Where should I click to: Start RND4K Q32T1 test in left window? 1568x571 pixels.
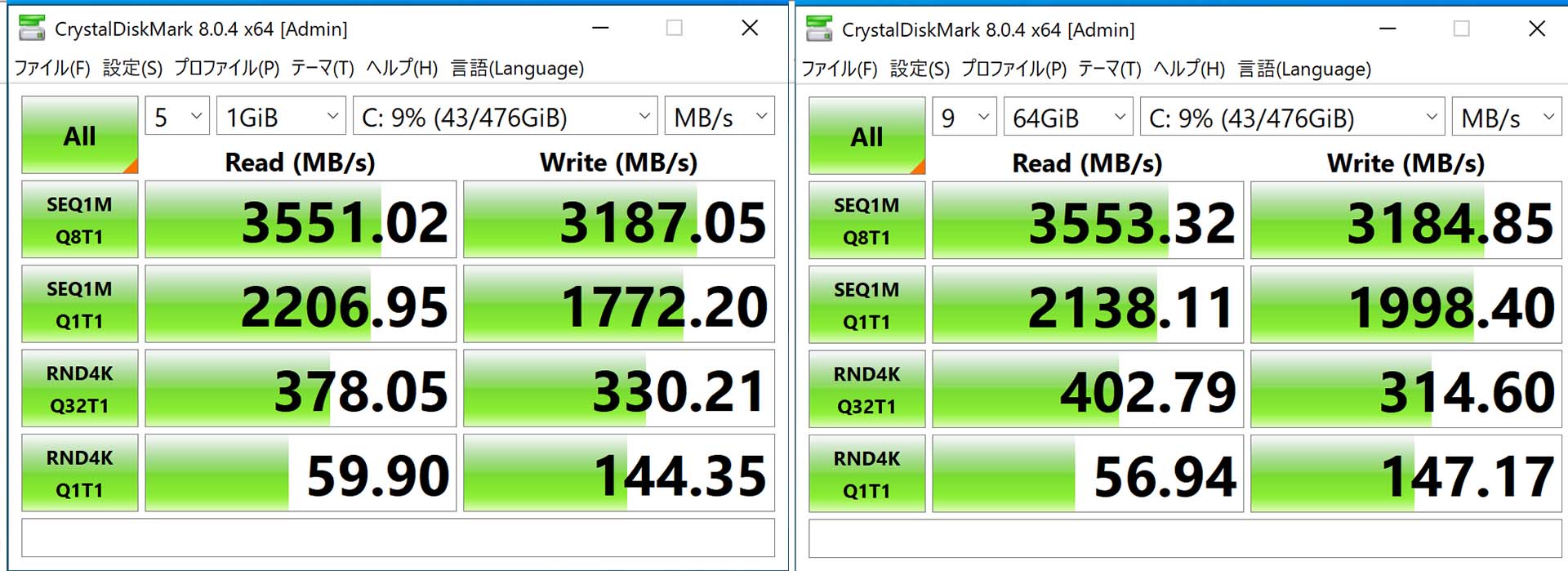tap(80, 388)
